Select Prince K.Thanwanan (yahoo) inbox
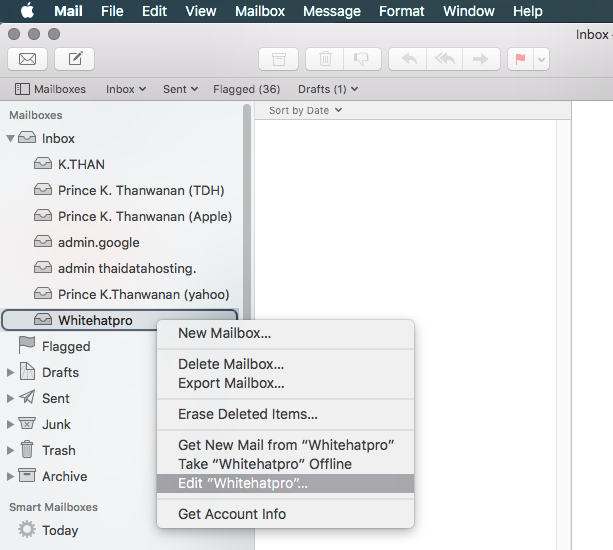The height and width of the screenshot is (550, 613). [143, 294]
